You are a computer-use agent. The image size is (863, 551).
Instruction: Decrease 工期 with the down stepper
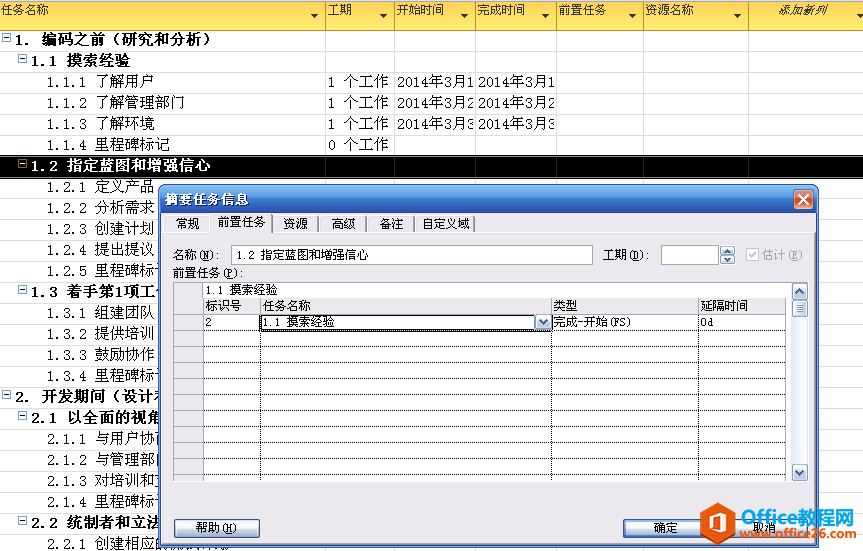(x=728, y=259)
